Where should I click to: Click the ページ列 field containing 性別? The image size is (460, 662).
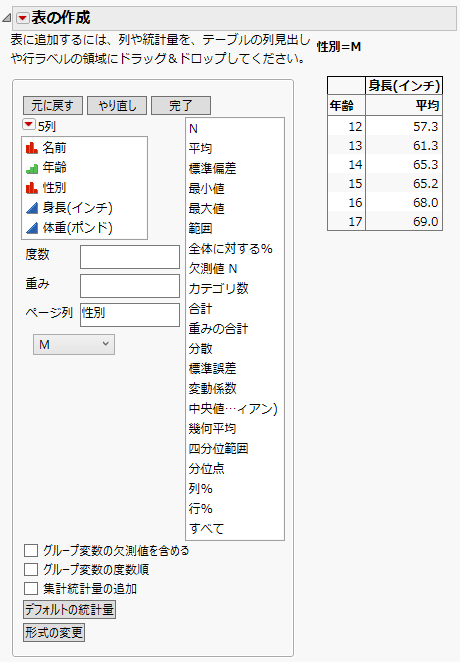[x=130, y=315]
